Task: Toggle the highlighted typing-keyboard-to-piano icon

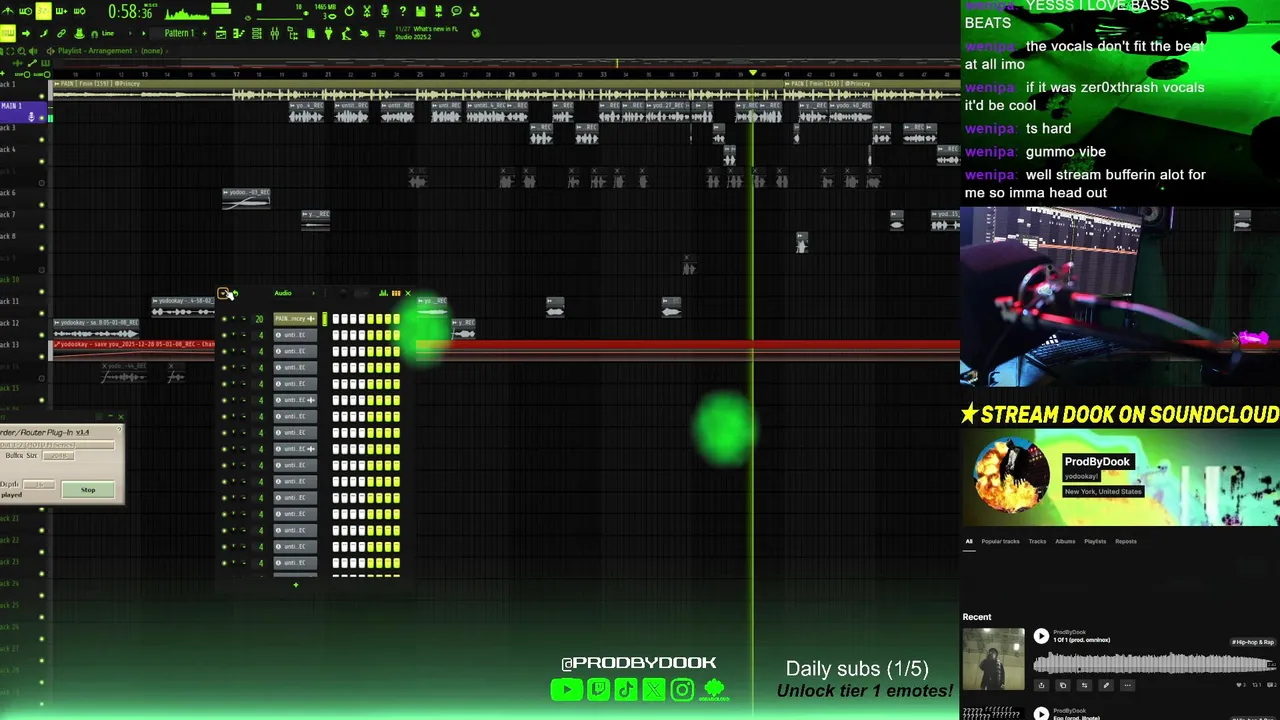Action: 8,33
